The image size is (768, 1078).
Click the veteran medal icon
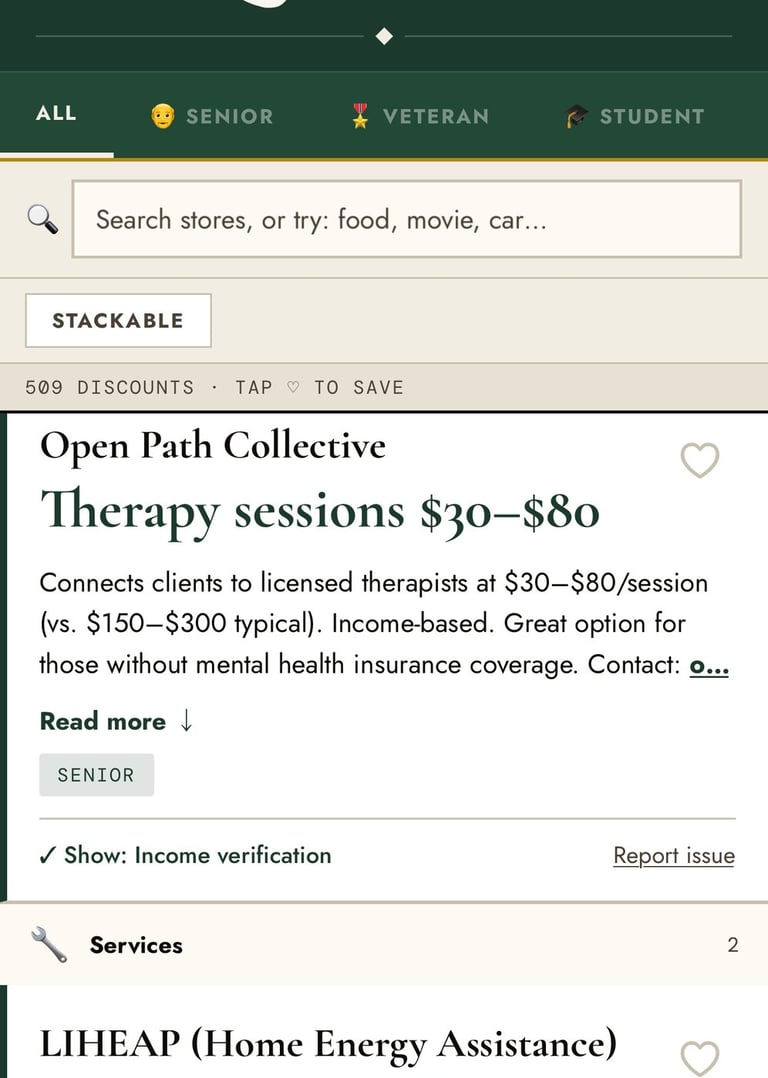pos(360,116)
